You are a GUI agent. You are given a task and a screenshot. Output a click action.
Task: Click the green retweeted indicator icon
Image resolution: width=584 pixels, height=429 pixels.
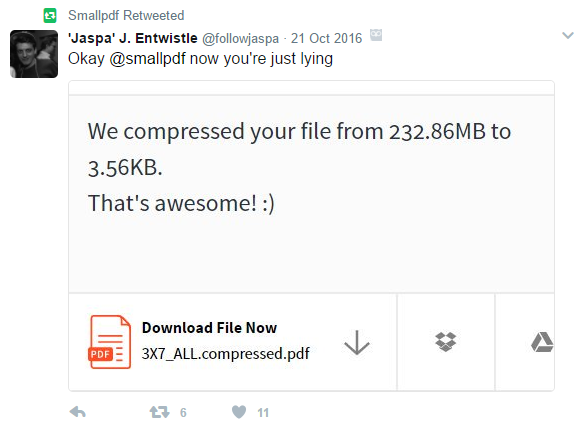click(50, 16)
